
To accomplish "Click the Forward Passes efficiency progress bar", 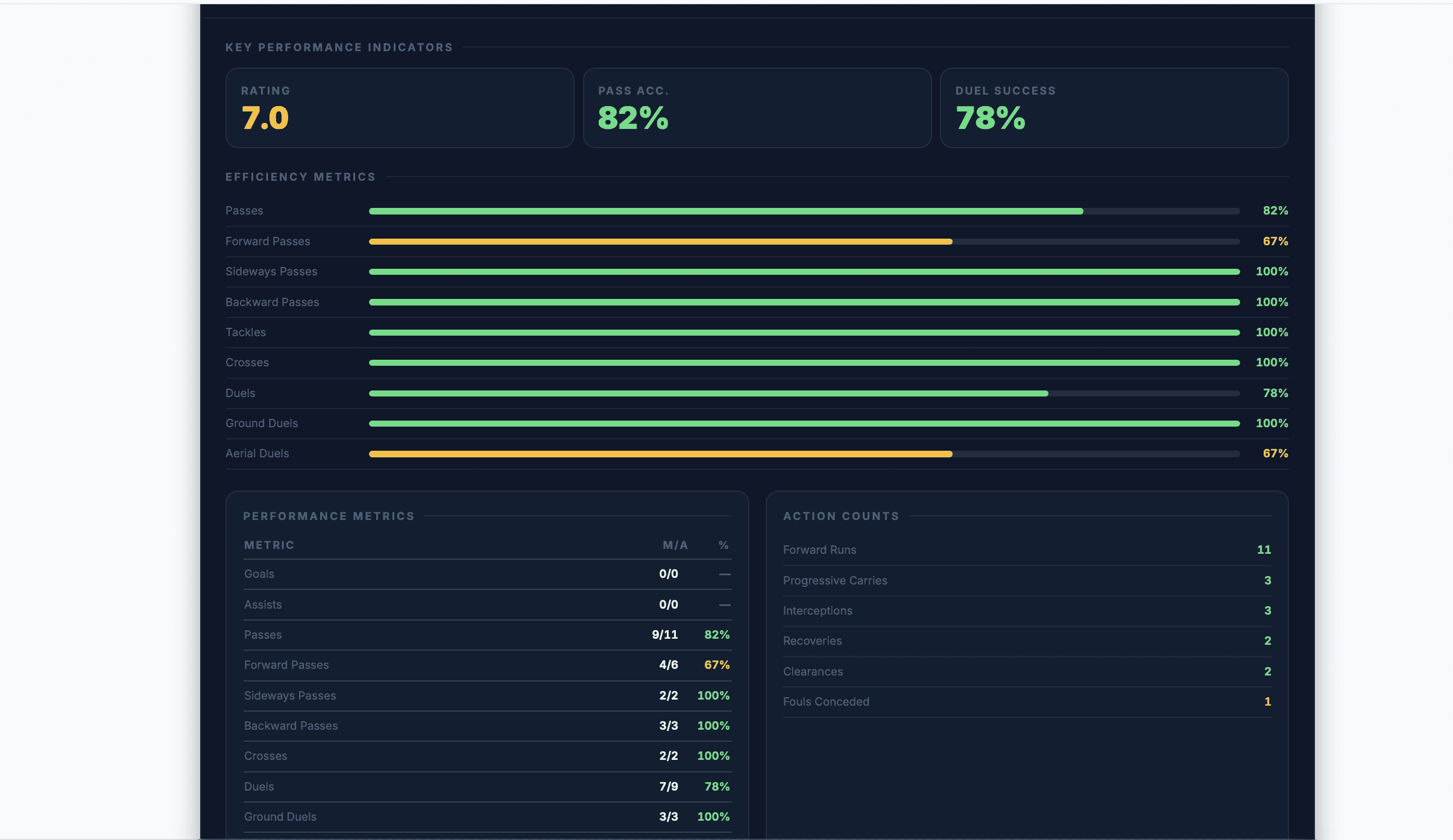I will pos(804,242).
